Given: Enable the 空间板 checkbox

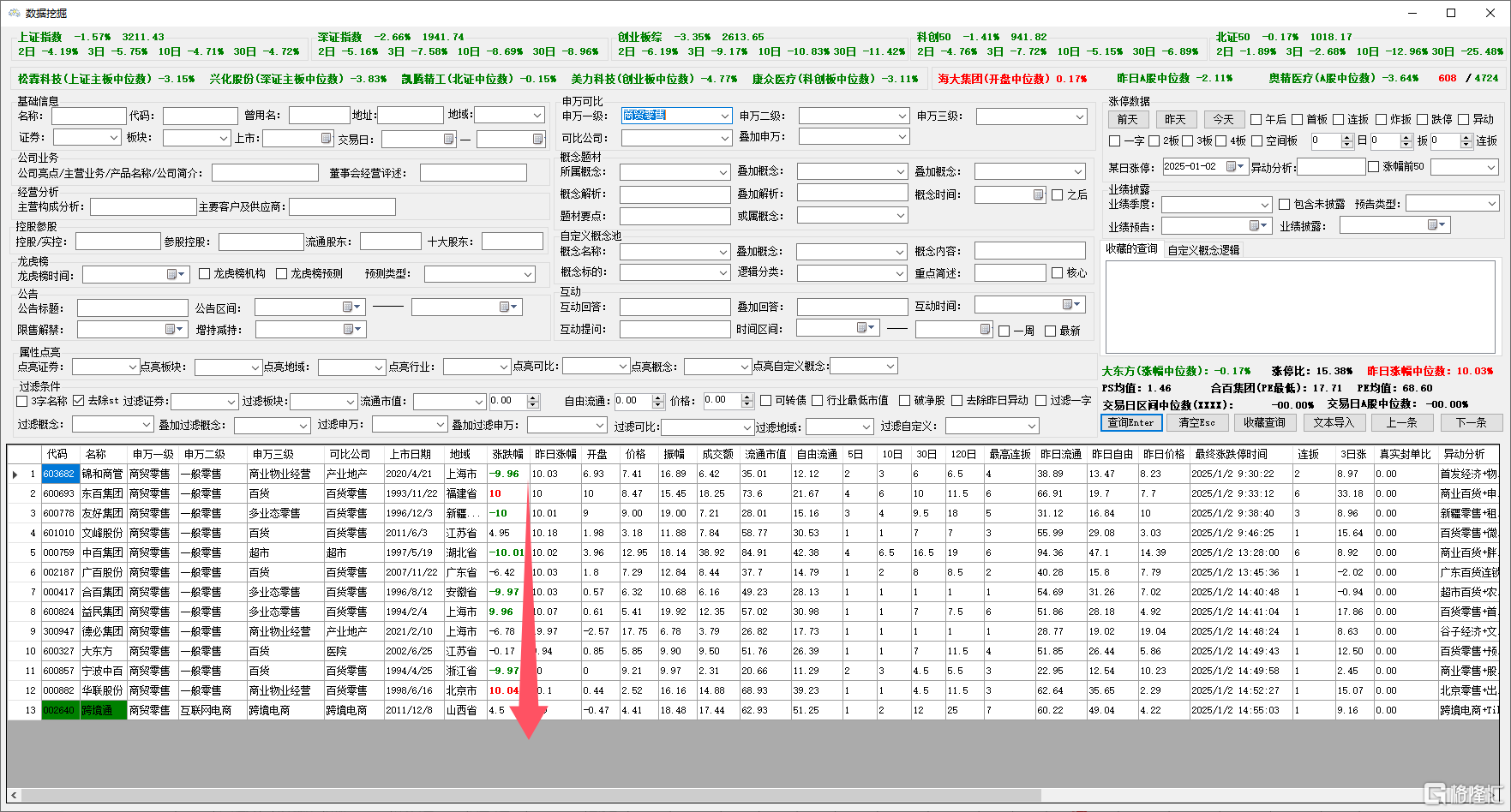Looking at the screenshot, I should (x=1256, y=140).
